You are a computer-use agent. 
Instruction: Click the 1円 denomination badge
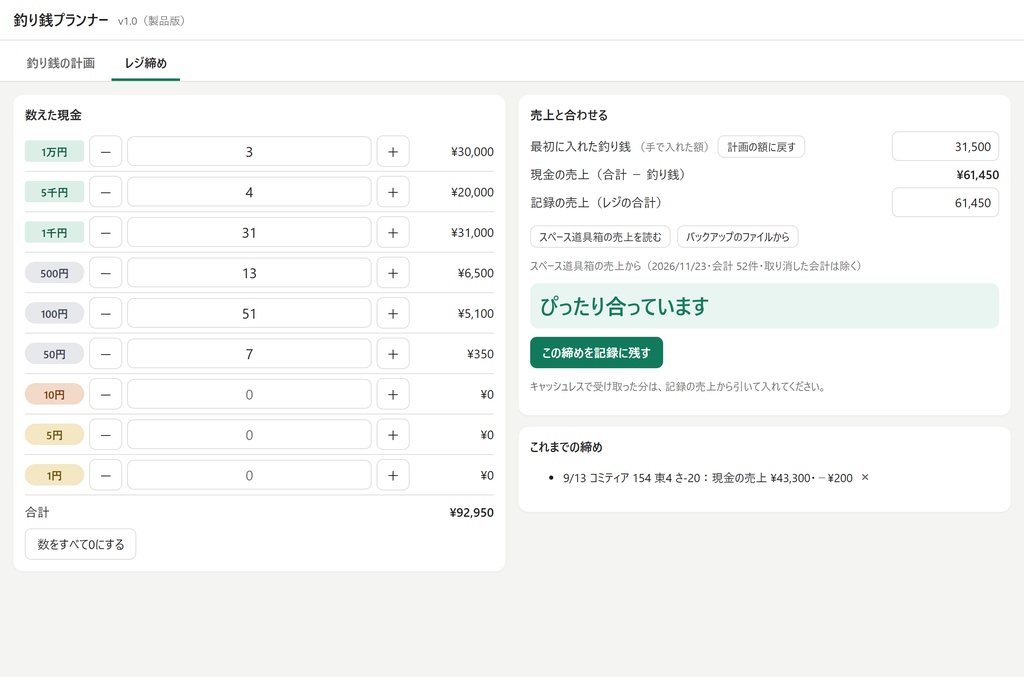54,475
